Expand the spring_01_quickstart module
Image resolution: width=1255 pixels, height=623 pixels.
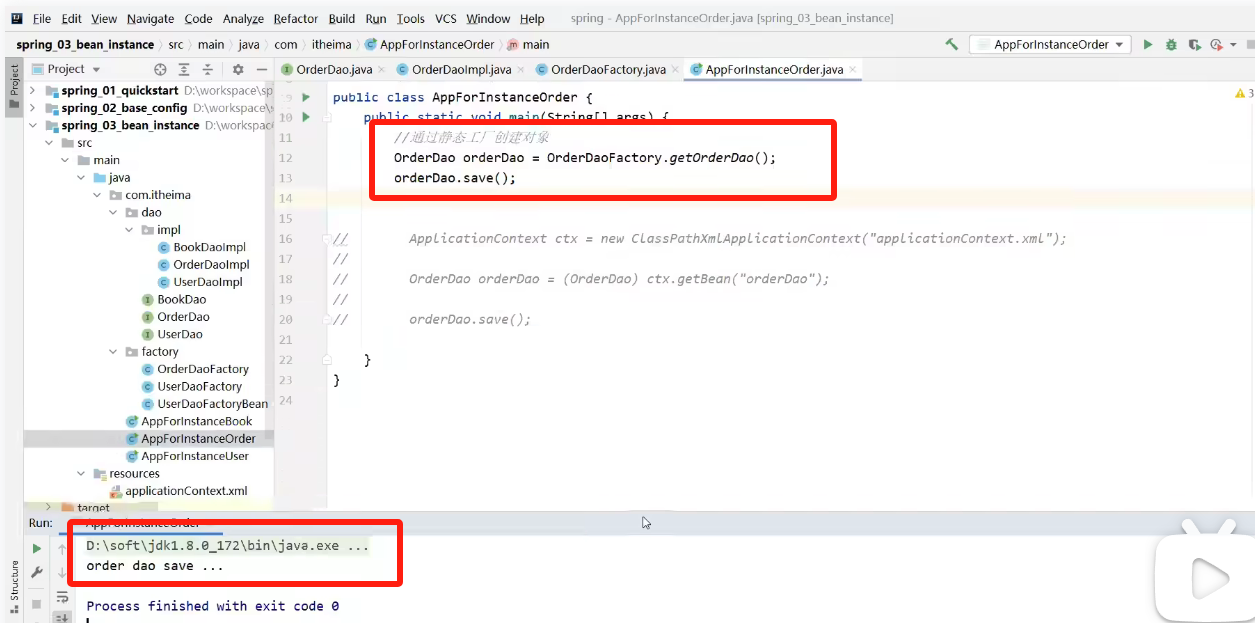point(33,90)
